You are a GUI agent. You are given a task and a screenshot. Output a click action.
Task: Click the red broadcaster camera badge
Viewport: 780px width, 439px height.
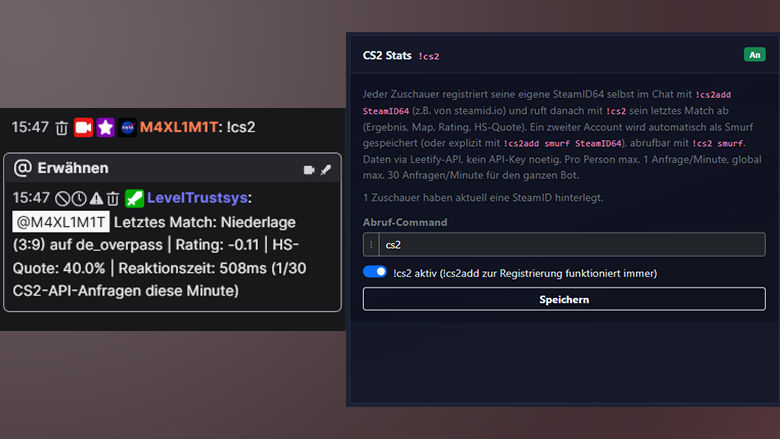pos(84,127)
